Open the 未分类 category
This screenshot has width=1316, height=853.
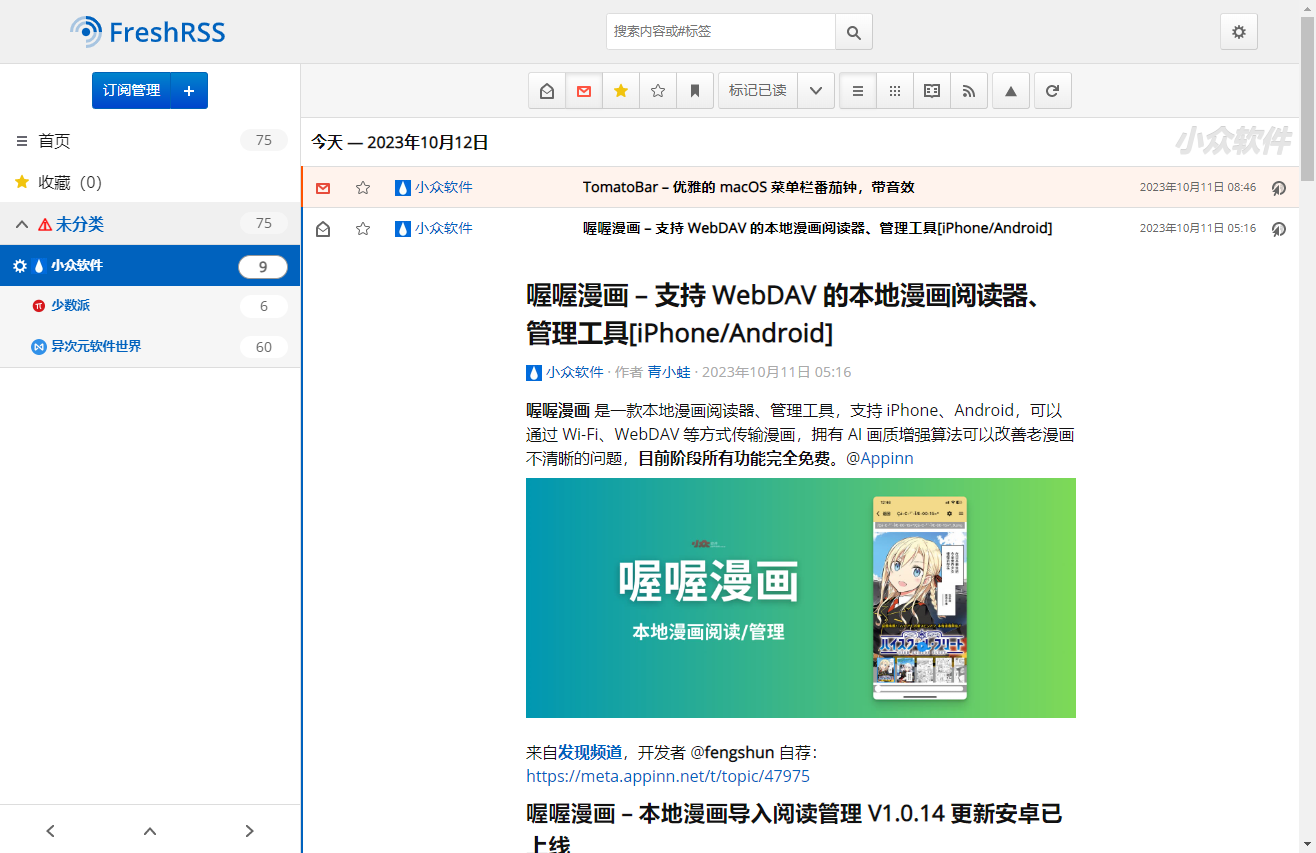(x=80, y=224)
